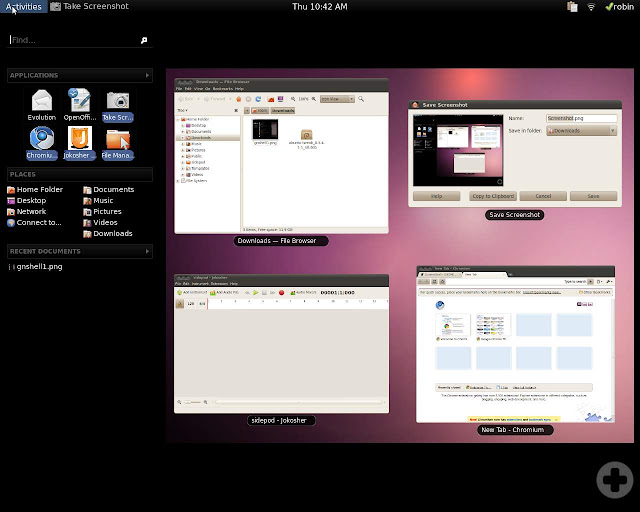640x512 pixels.
Task: Click Cancel in Save Screenshot dialog
Action: 543,196
